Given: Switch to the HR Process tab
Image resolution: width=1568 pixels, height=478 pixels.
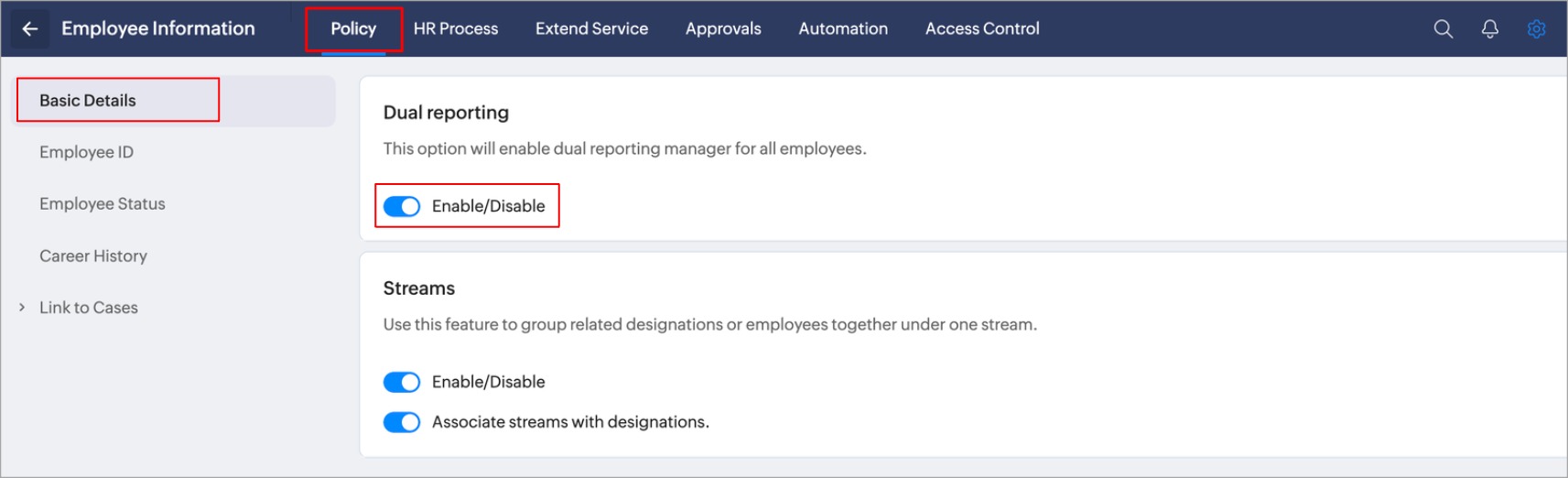Looking at the screenshot, I should coord(456,29).
